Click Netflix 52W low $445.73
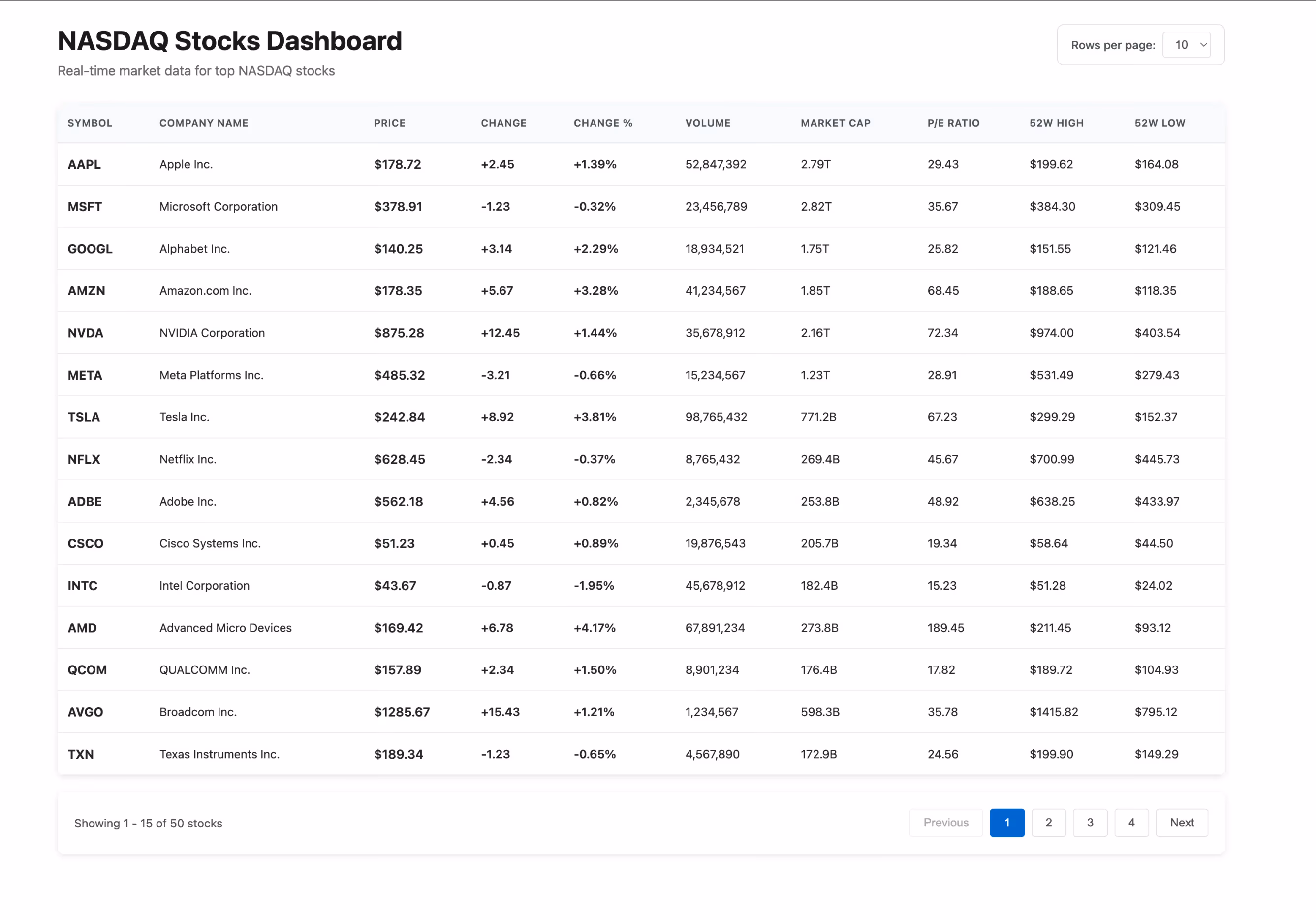1316x920 pixels. 1157,459
